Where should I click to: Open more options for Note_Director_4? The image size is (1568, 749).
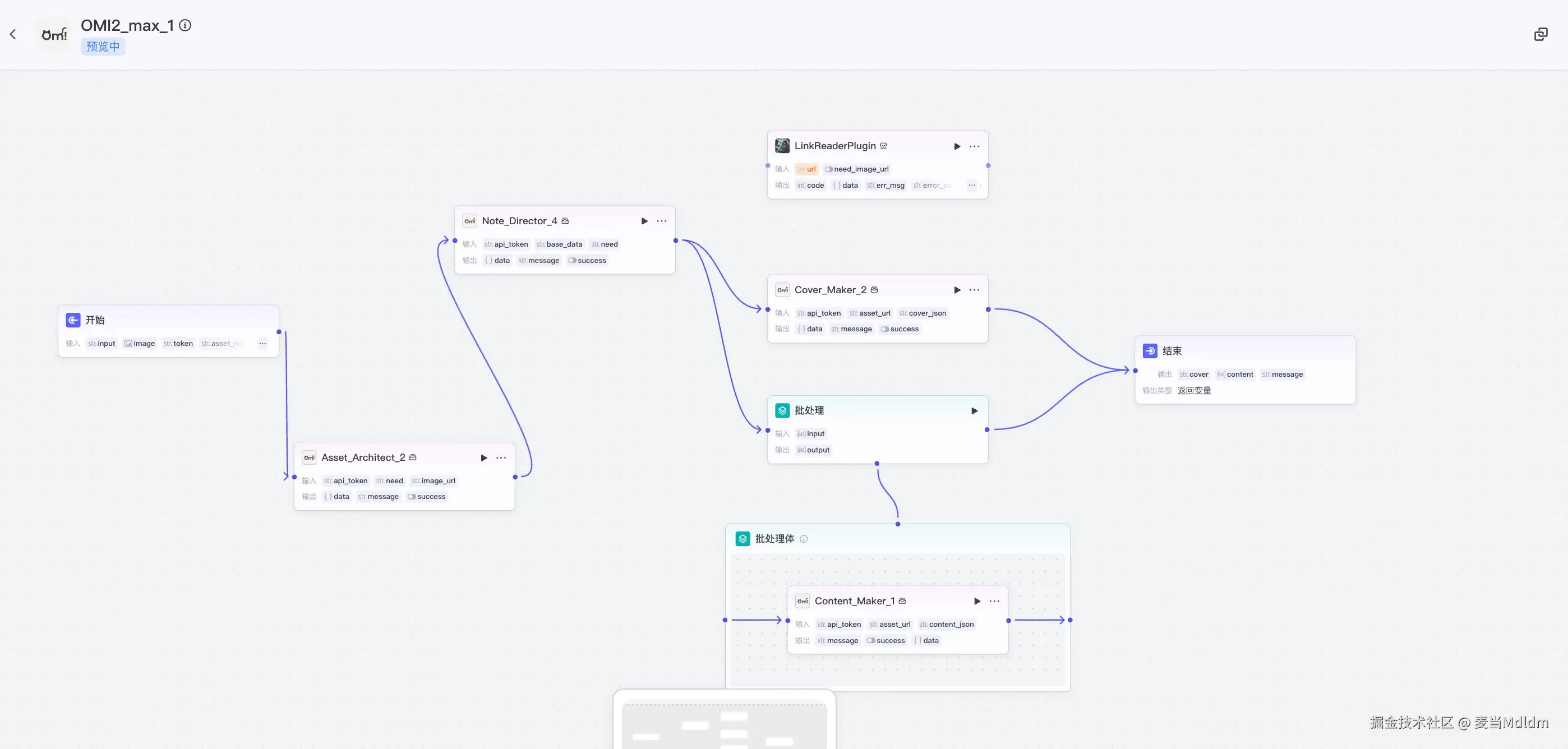(x=662, y=221)
